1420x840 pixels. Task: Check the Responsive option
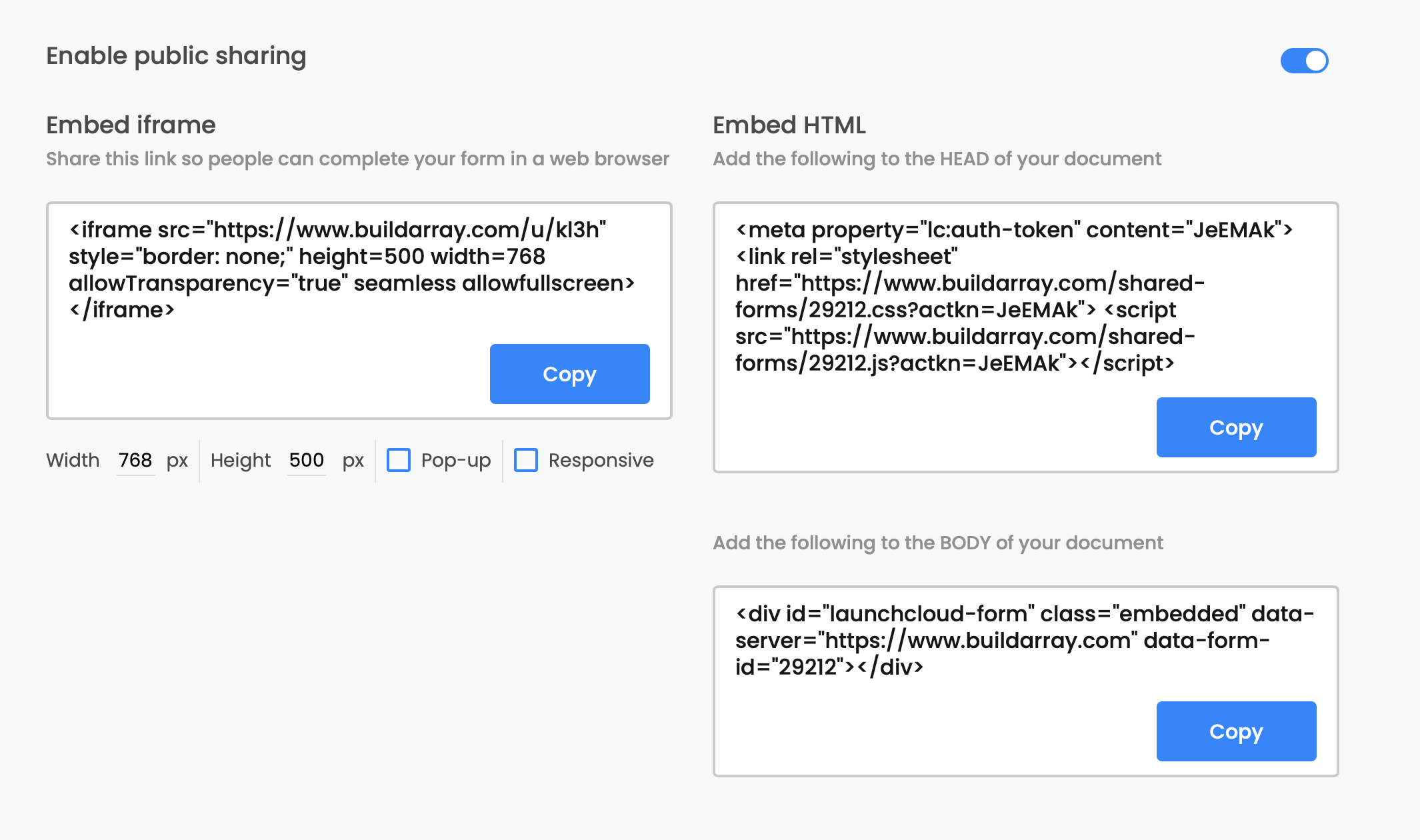[526, 460]
